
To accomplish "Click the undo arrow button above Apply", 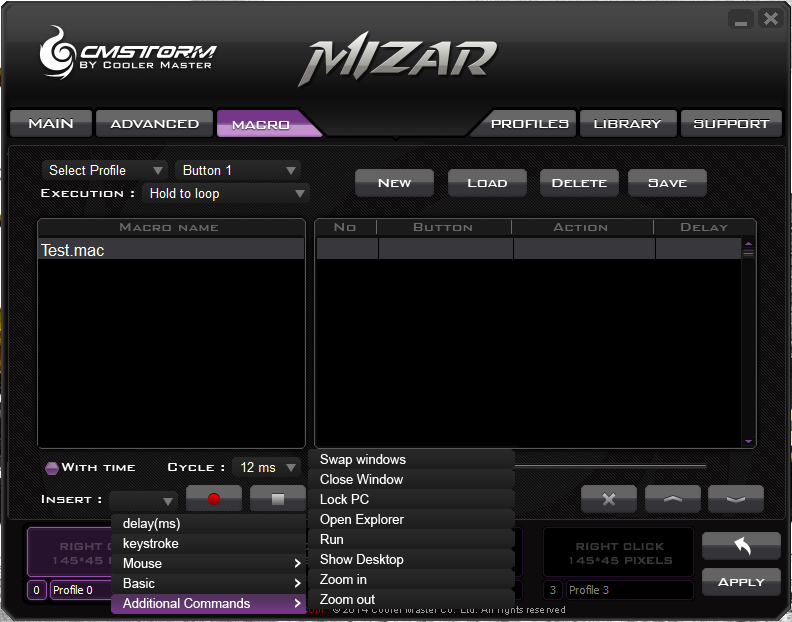I will 741,546.
